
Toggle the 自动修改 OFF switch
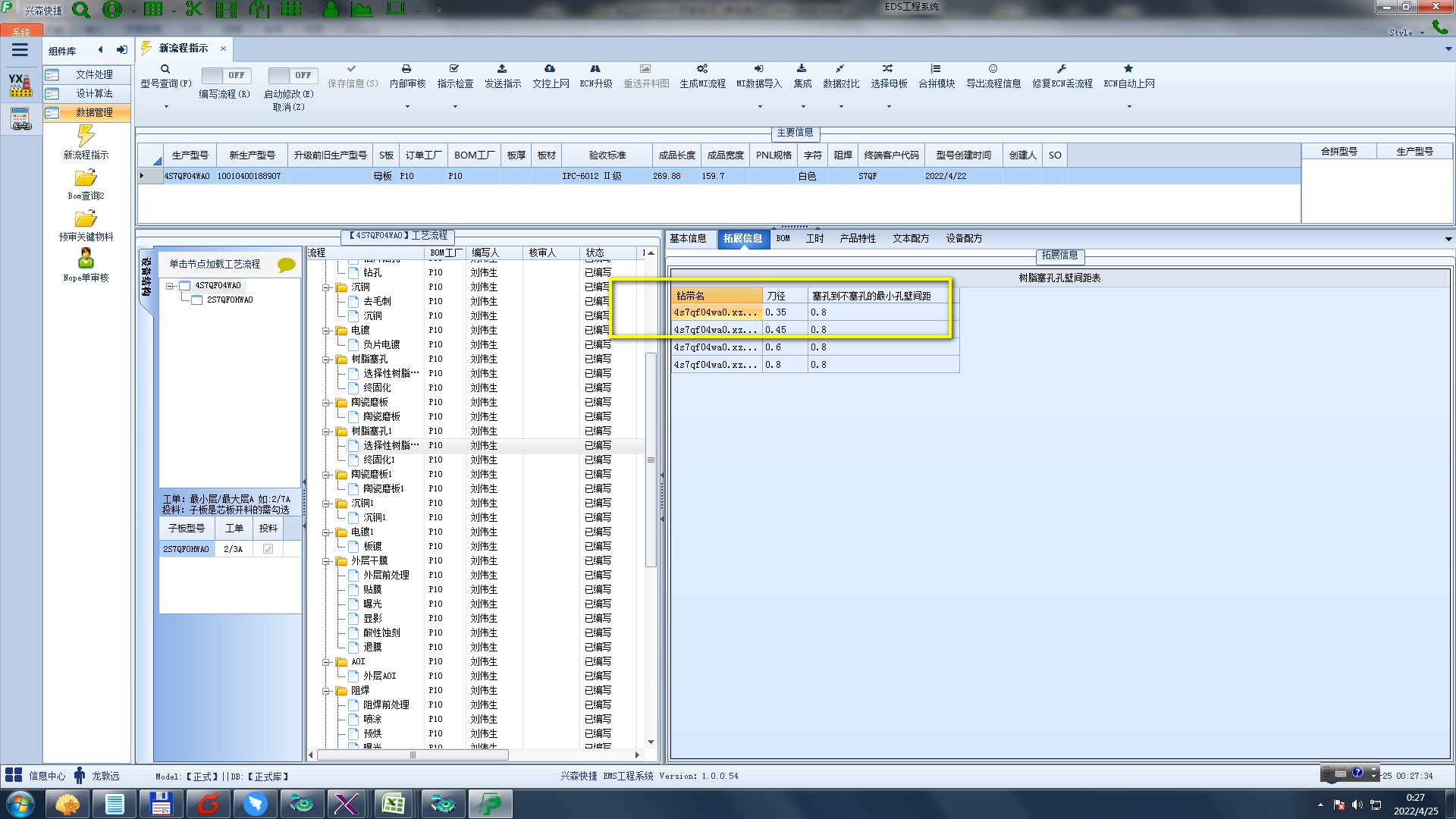(x=292, y=75)
